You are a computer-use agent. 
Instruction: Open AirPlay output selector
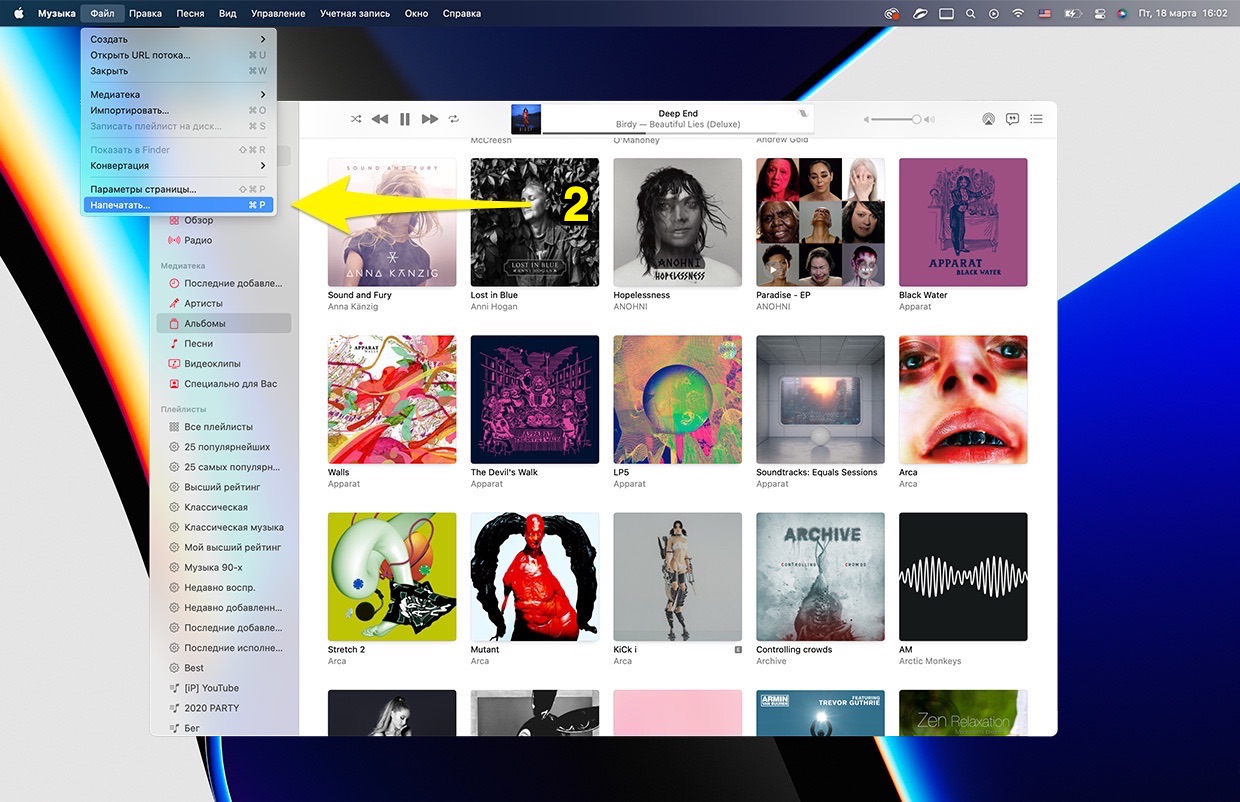pos(988,119)
